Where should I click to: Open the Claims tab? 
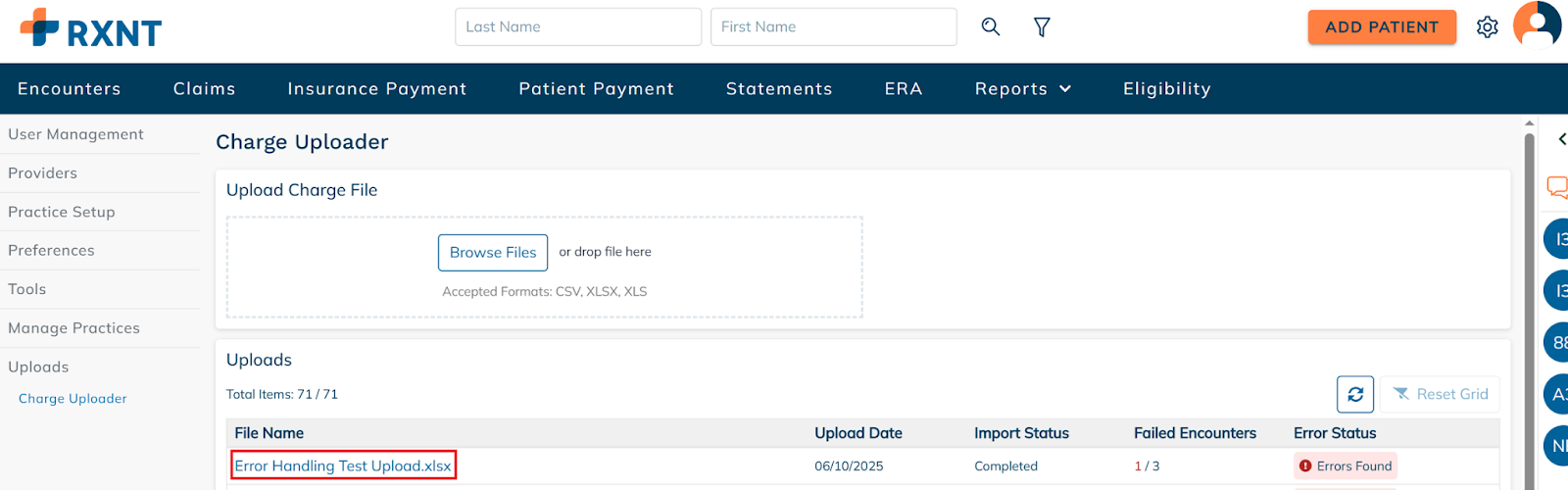tap(205, 89)
